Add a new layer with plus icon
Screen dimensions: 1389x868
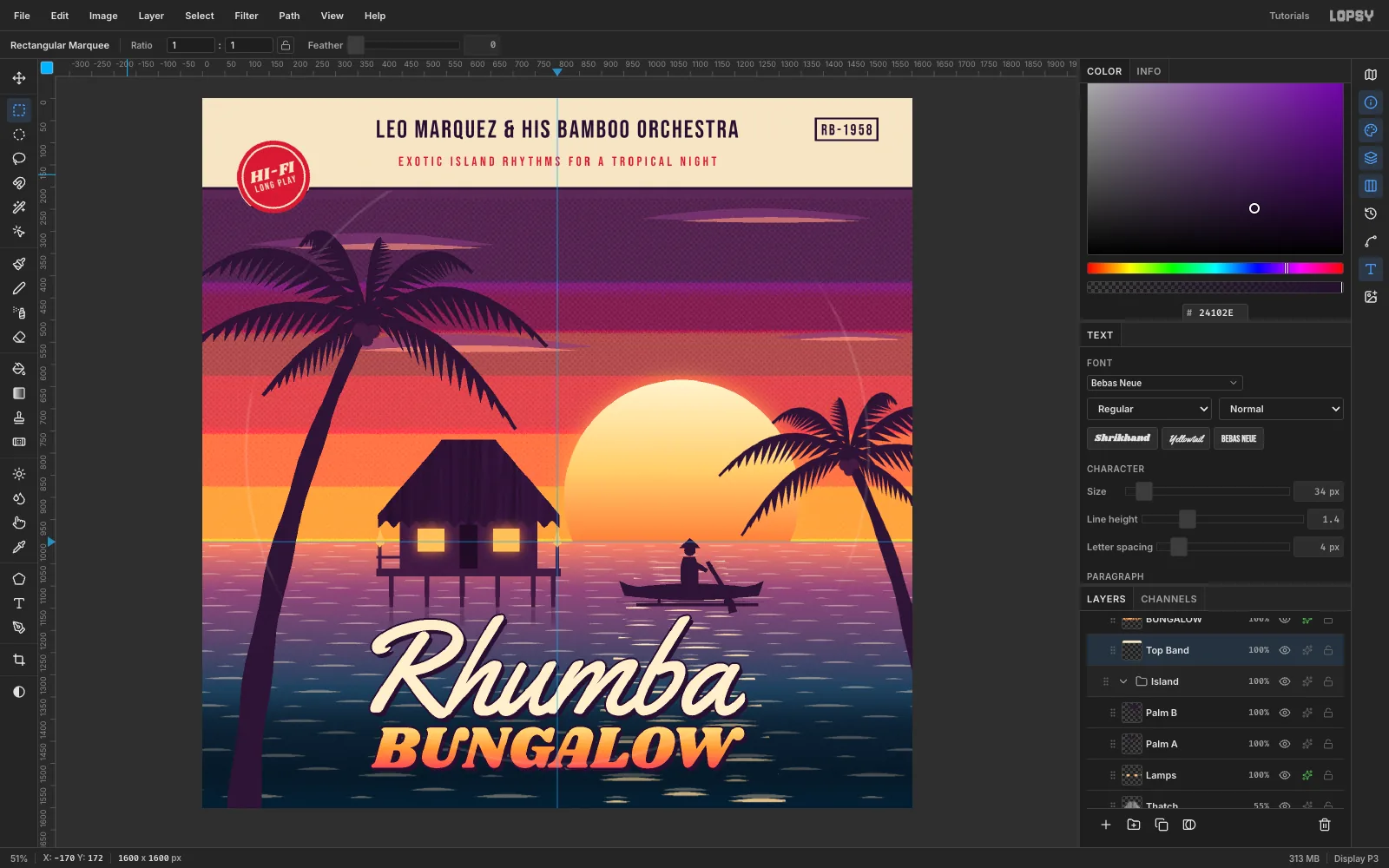coord(1106,825)
